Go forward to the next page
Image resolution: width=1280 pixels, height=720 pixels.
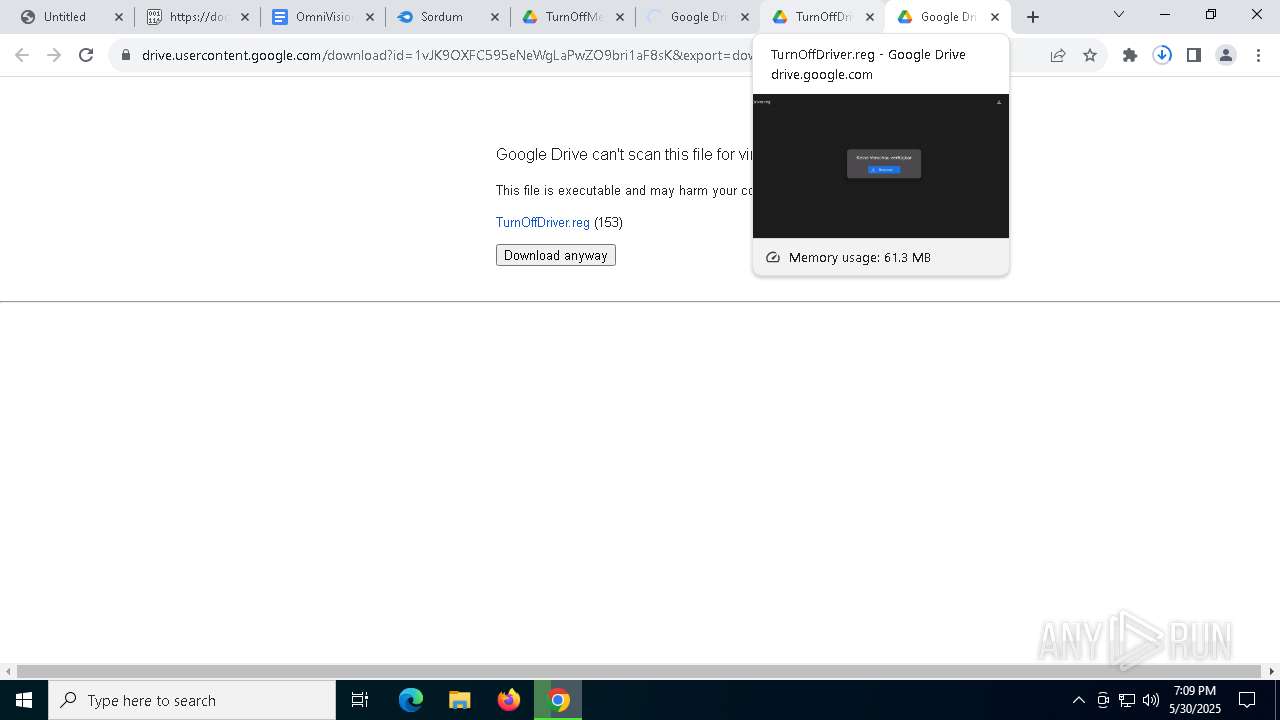(x=54, y=55)
